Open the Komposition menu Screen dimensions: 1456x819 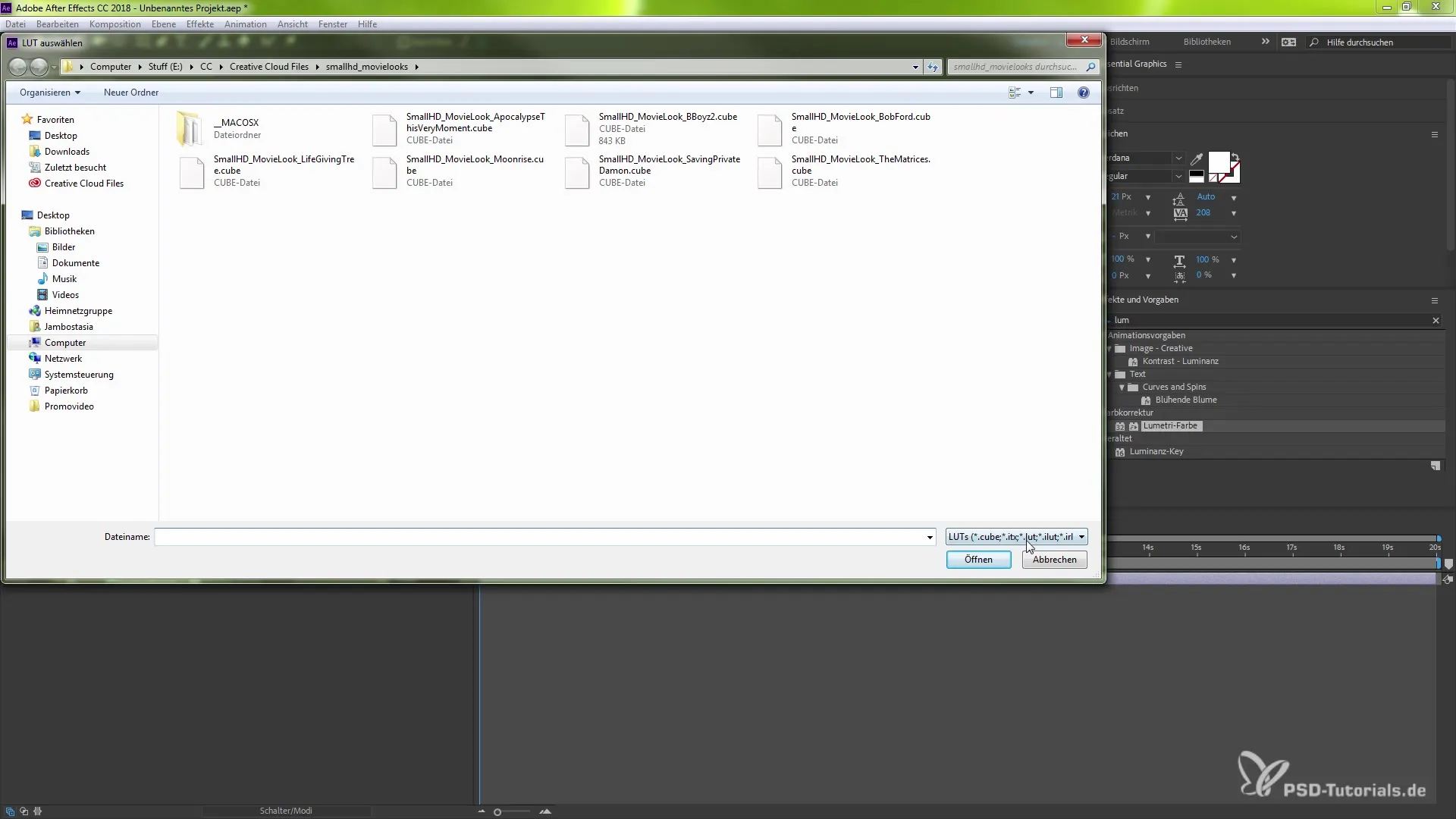click(115, 24)
